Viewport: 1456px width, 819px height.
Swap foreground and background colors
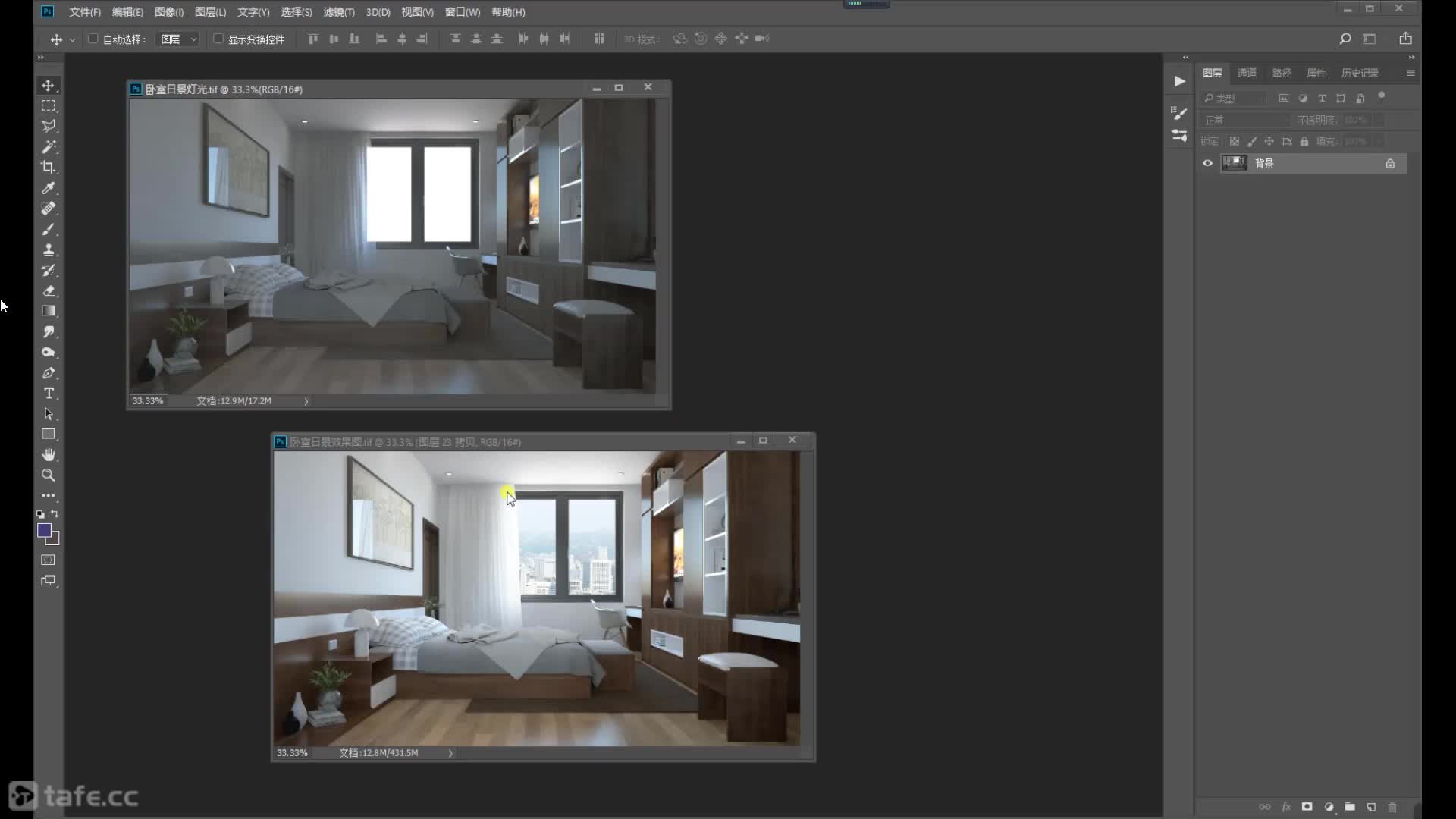tap(55, 514)
